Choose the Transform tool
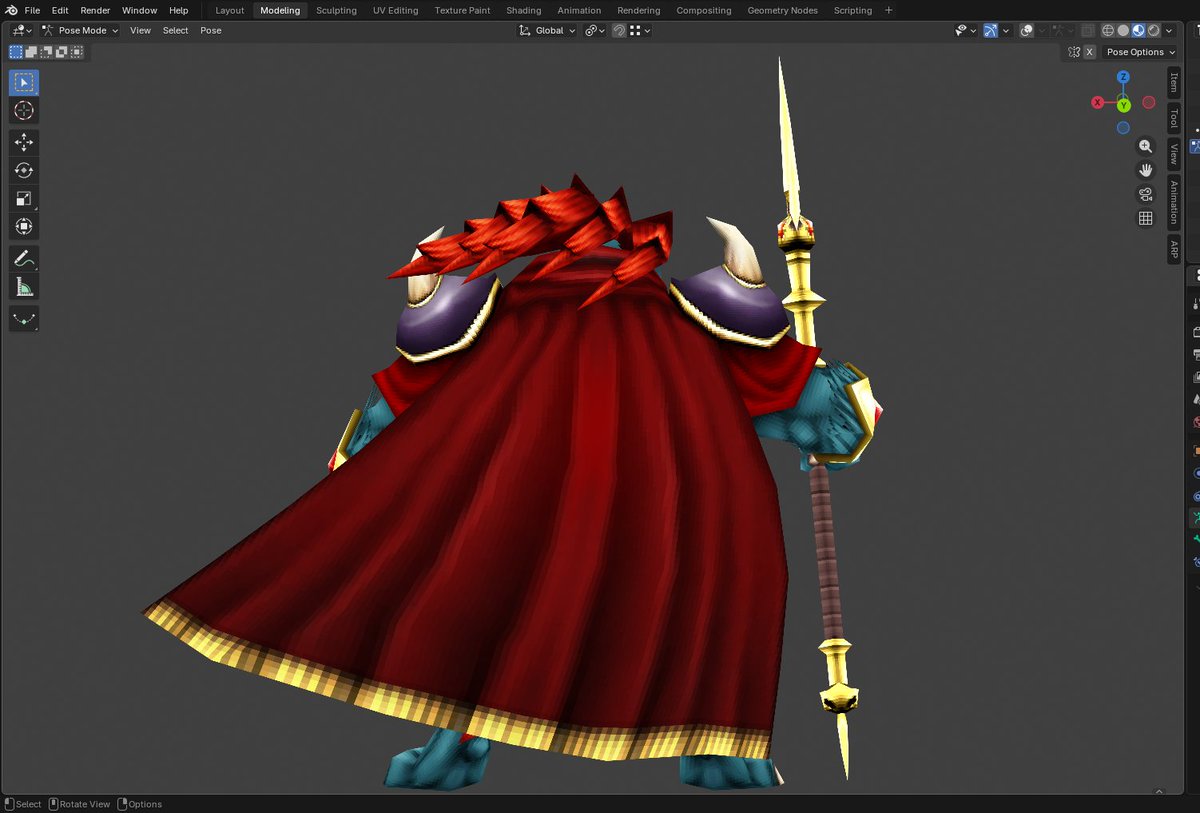The image size is (1200, 813). tap(24, 227)
